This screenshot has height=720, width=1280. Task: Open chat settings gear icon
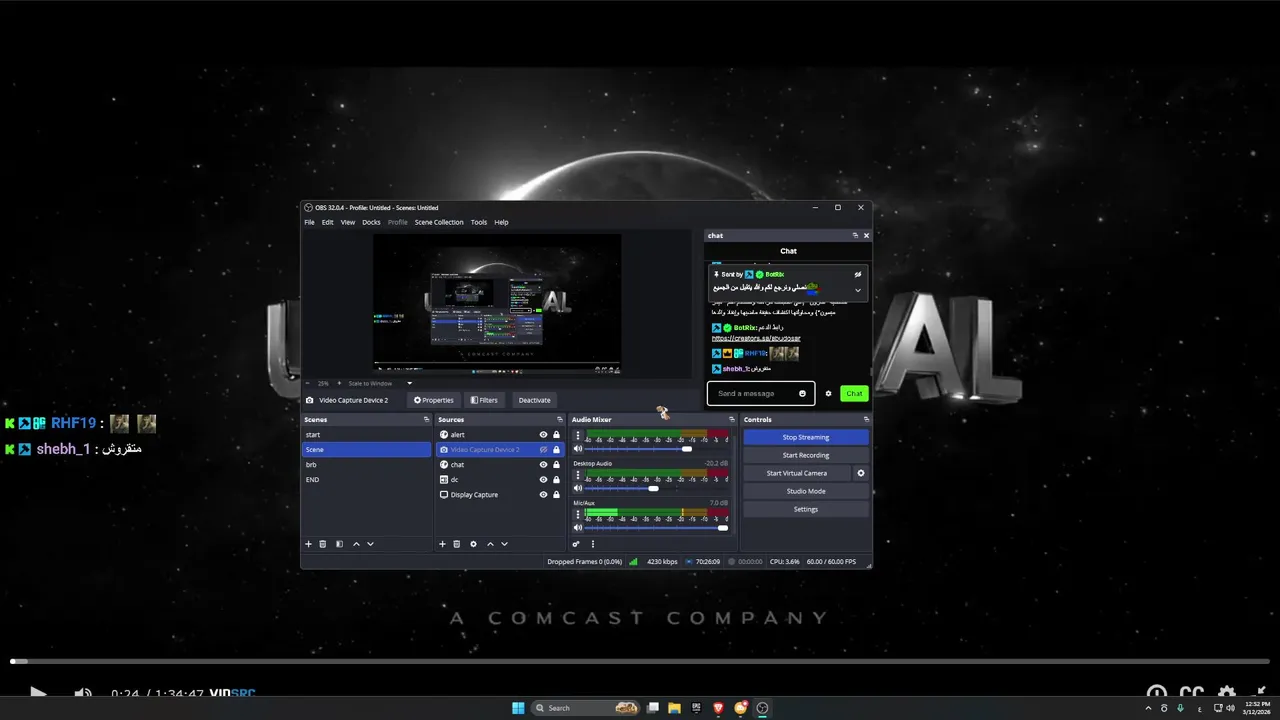[x=828, y=393]
